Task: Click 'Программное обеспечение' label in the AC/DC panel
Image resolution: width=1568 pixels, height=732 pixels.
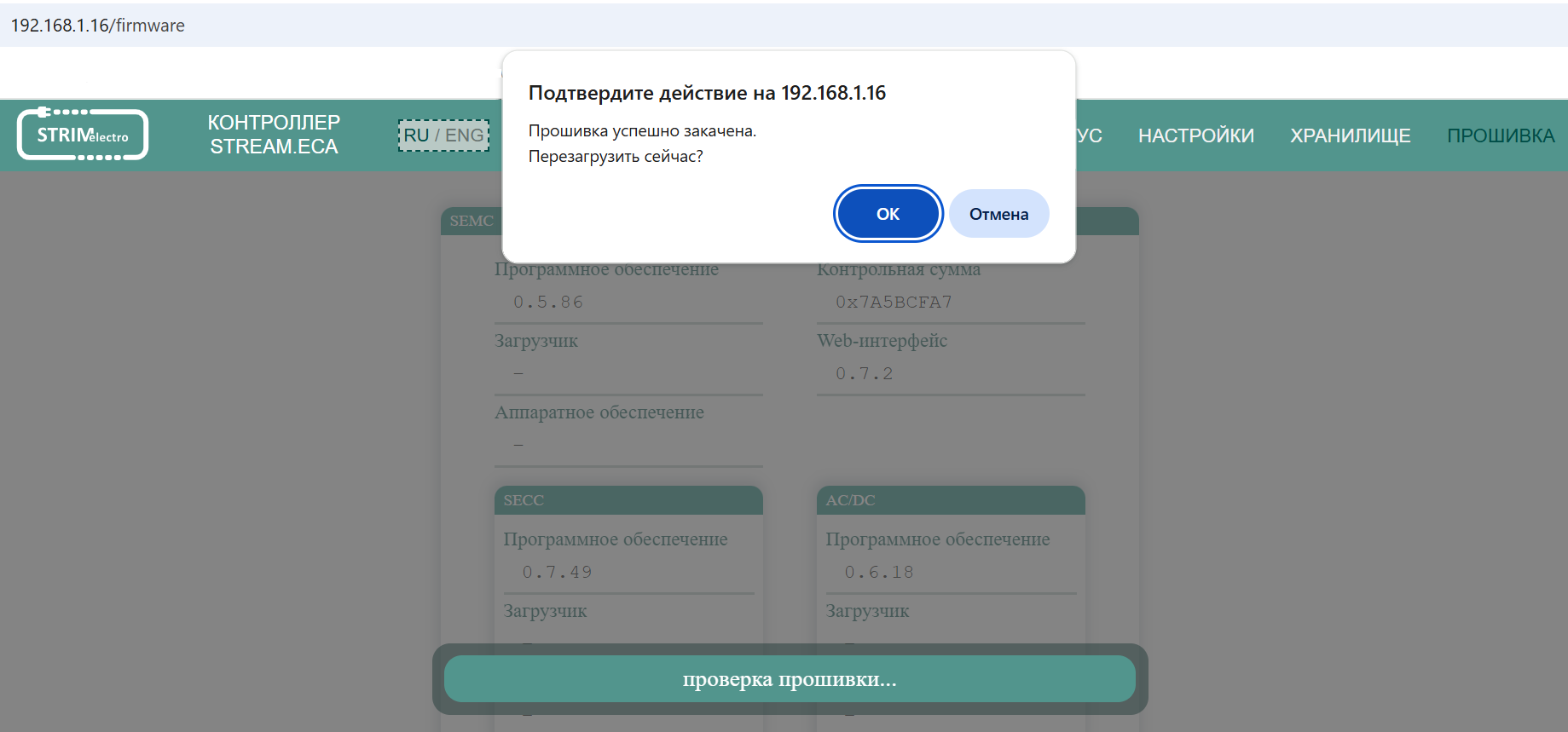Action: point(938,539)
